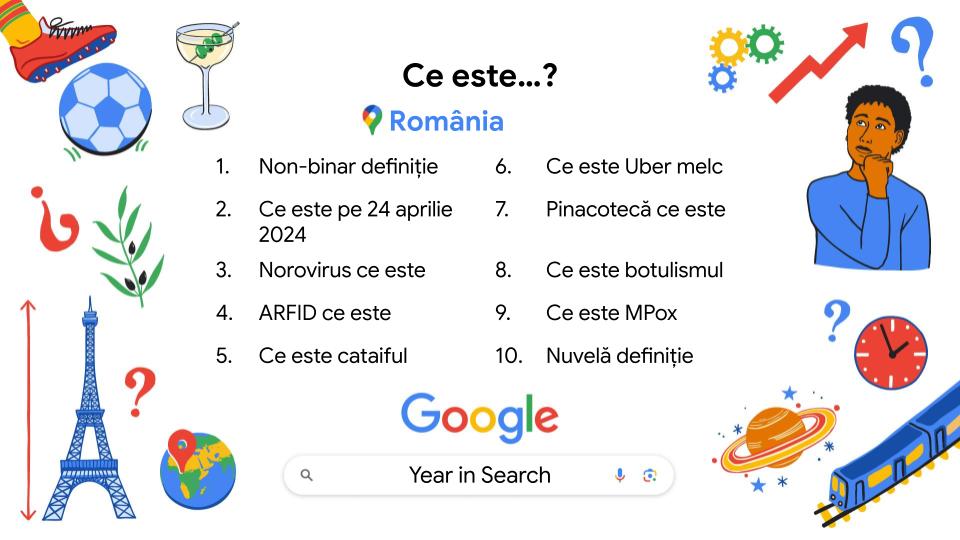This screenshot has width=960, height=540.
Task: Click the Google Maps pin beside România
Action: (372, 121)
